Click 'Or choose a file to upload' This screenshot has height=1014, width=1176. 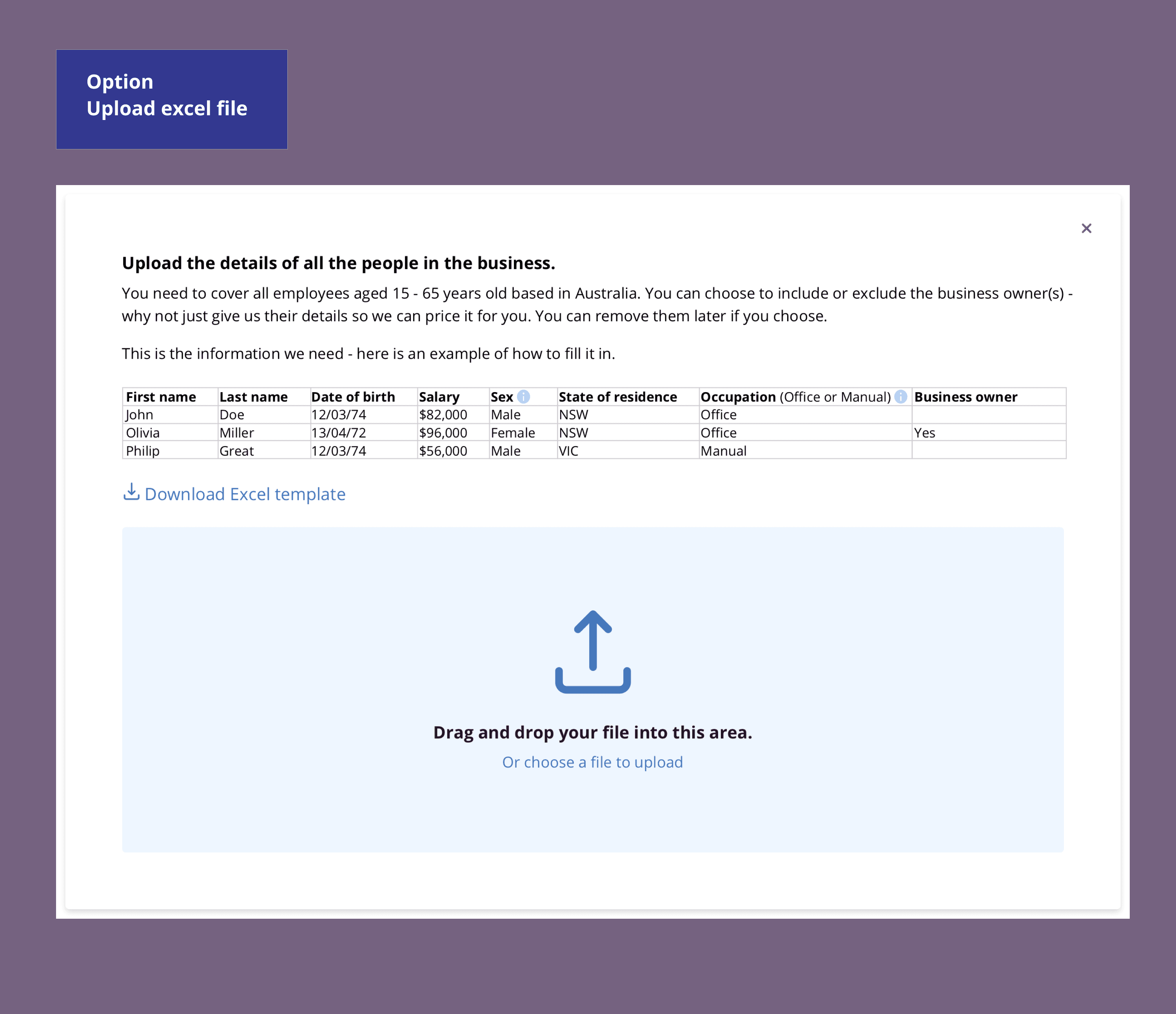tap(592, 762)
